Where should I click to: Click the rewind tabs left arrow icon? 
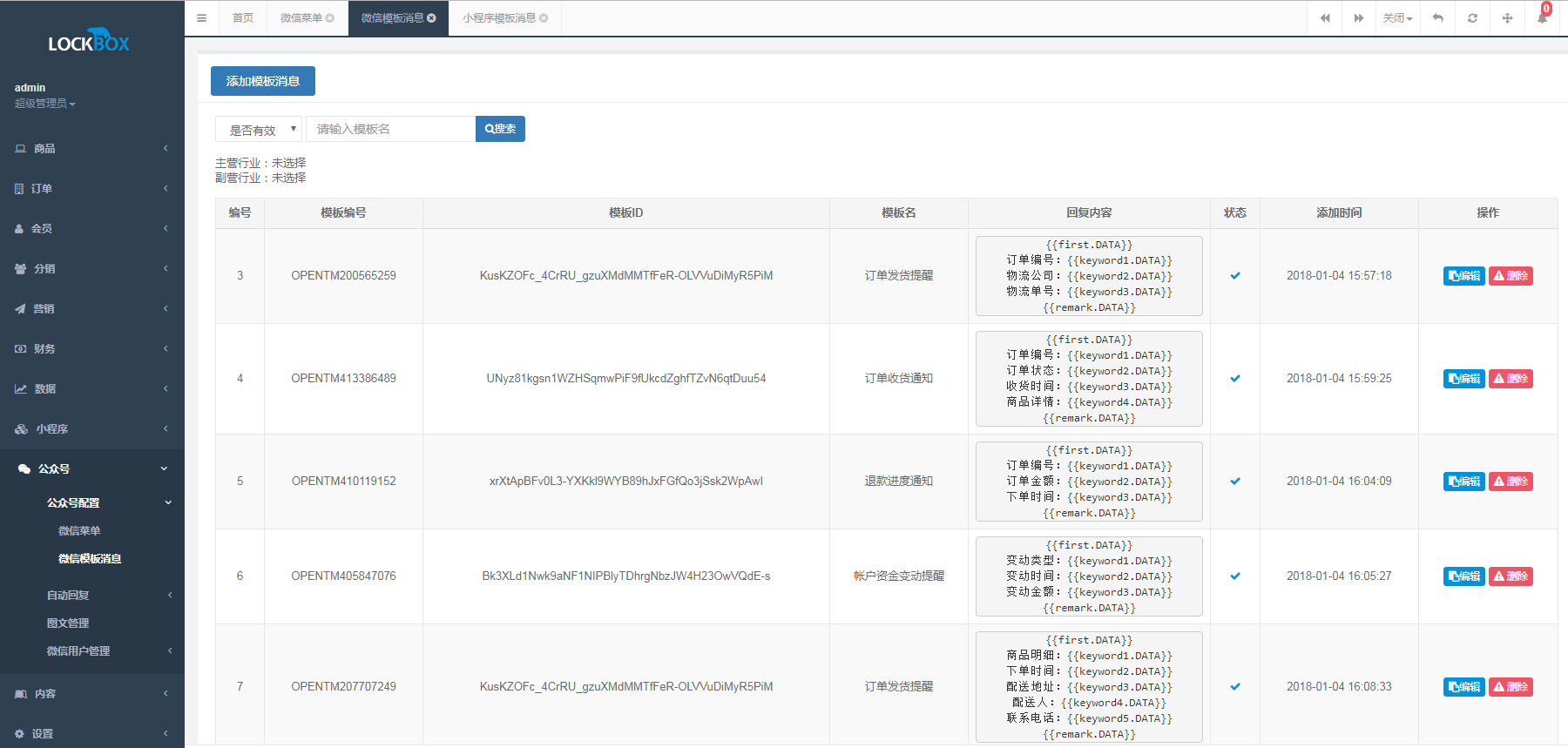click(x=1325, y=18)
